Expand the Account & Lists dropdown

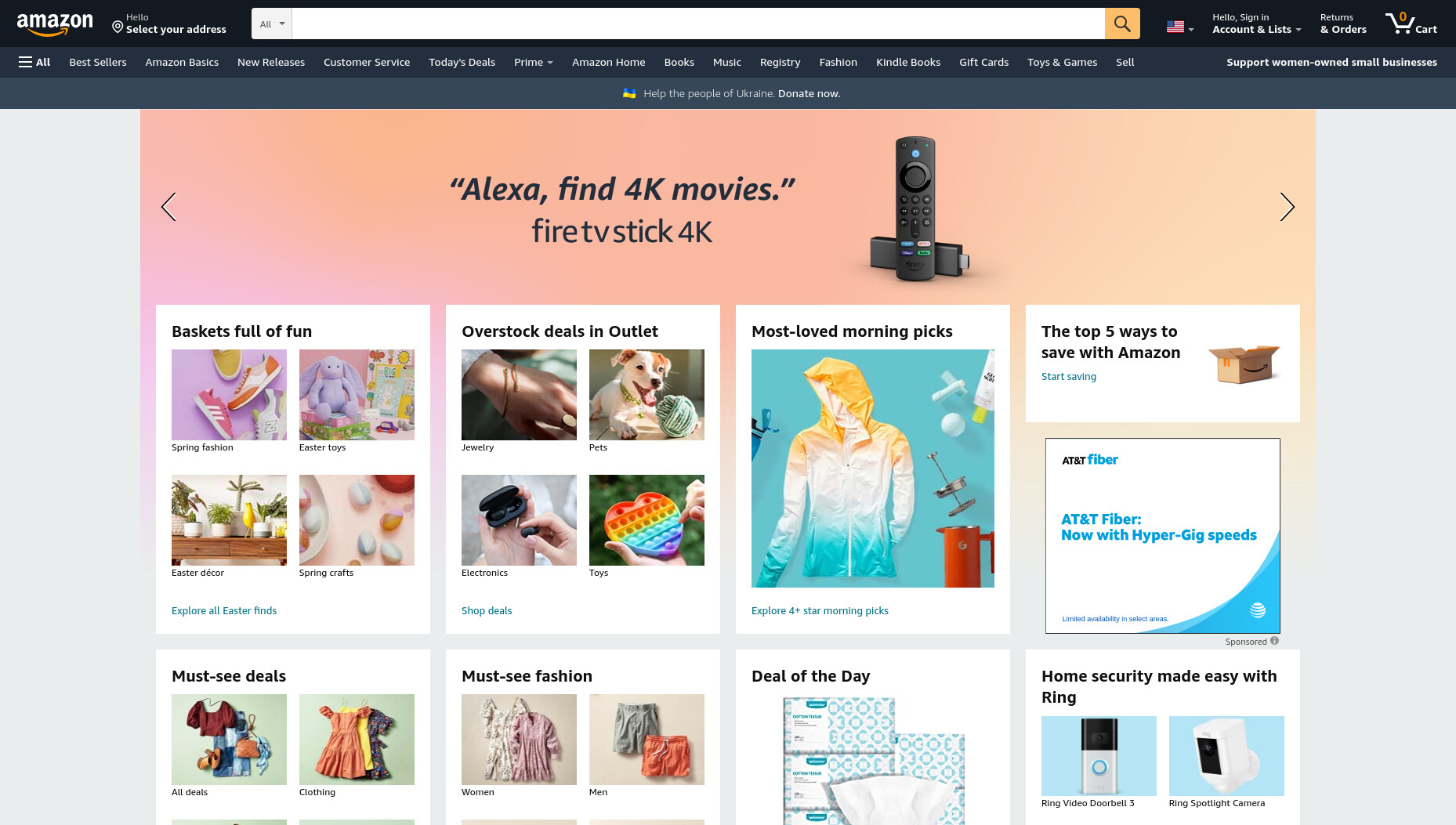pyautogui.click(x=1257, y=24)
